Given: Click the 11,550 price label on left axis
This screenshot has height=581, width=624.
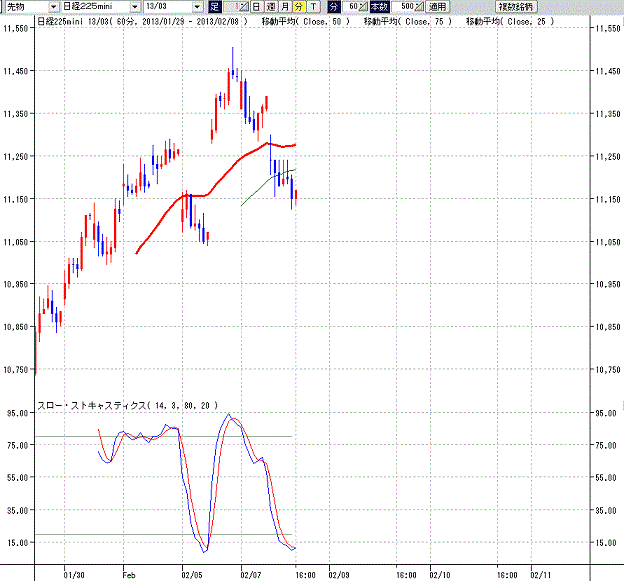Looking at the screenshot, I should click(x=16, y=28).
